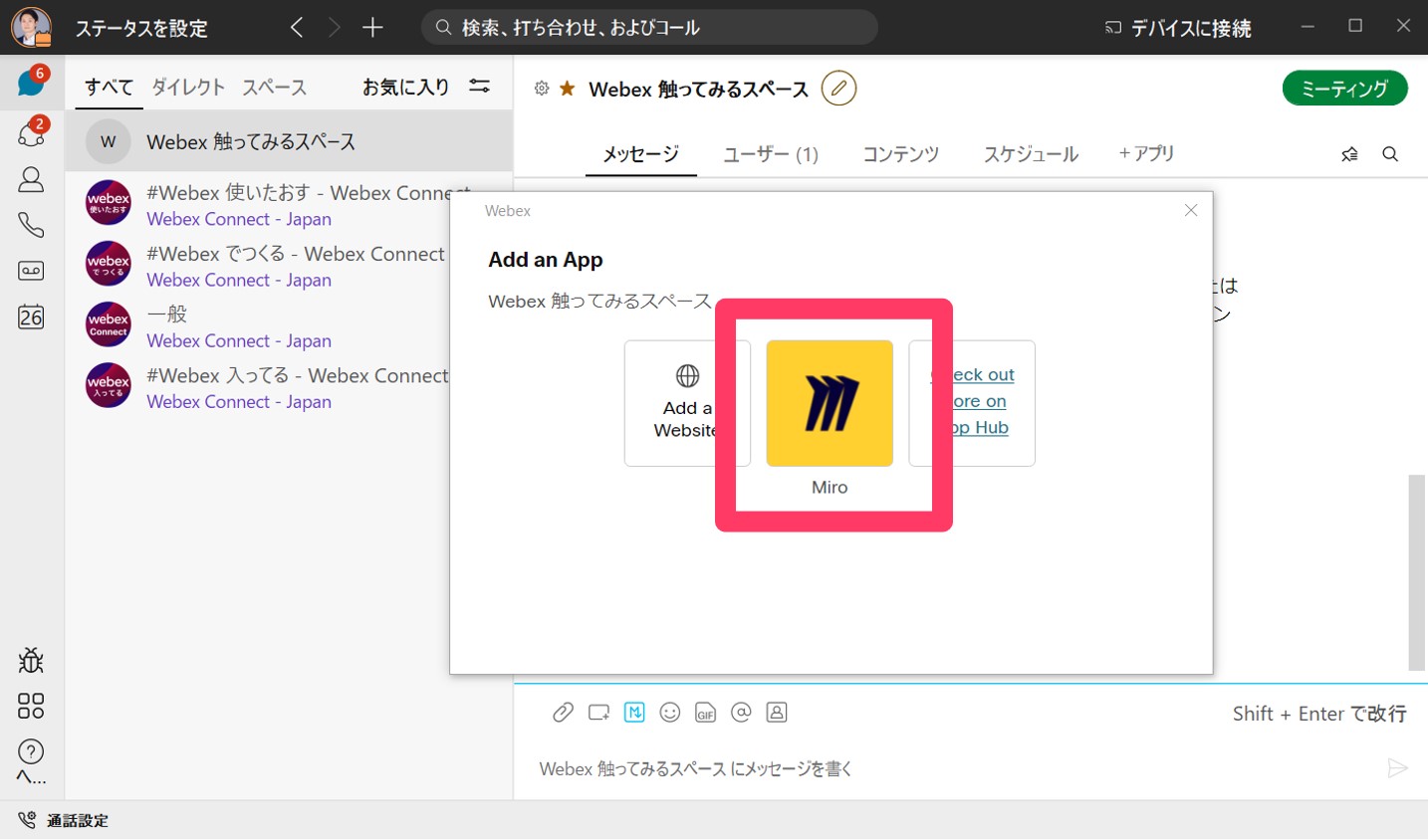Click the GIF icon in message toolbar
The image size is (1428, 840).
click(x=705, y=713)
